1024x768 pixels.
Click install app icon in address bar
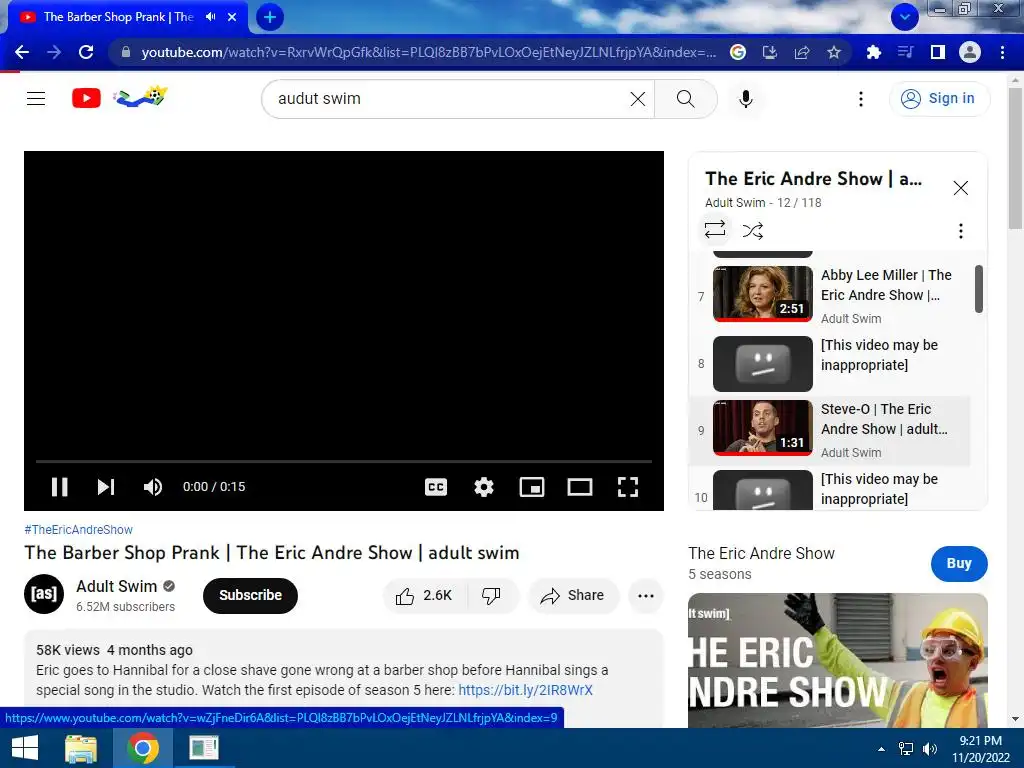pyautogui.click(x=769, y=52)
